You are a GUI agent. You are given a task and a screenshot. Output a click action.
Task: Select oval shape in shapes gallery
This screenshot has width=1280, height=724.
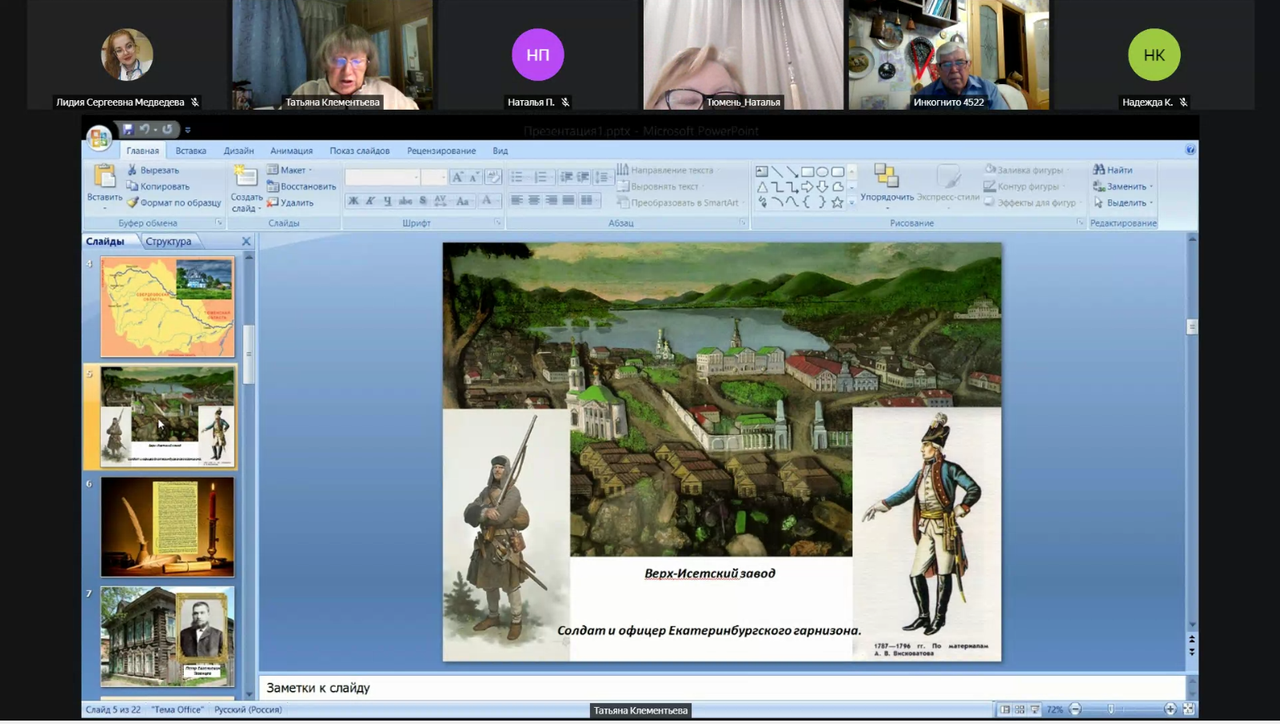point(822,172)
